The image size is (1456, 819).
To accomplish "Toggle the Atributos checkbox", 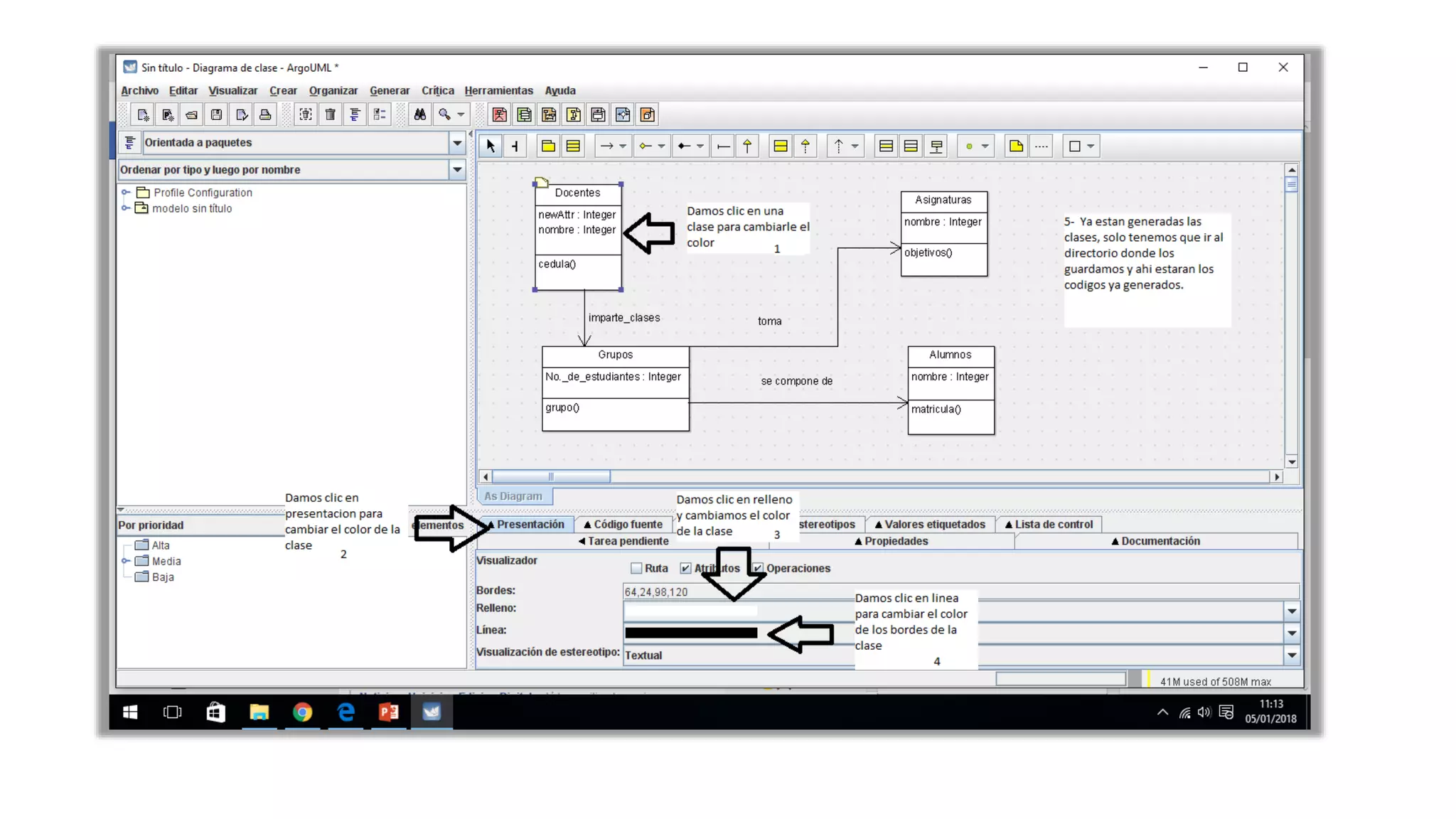I will 685,568.
